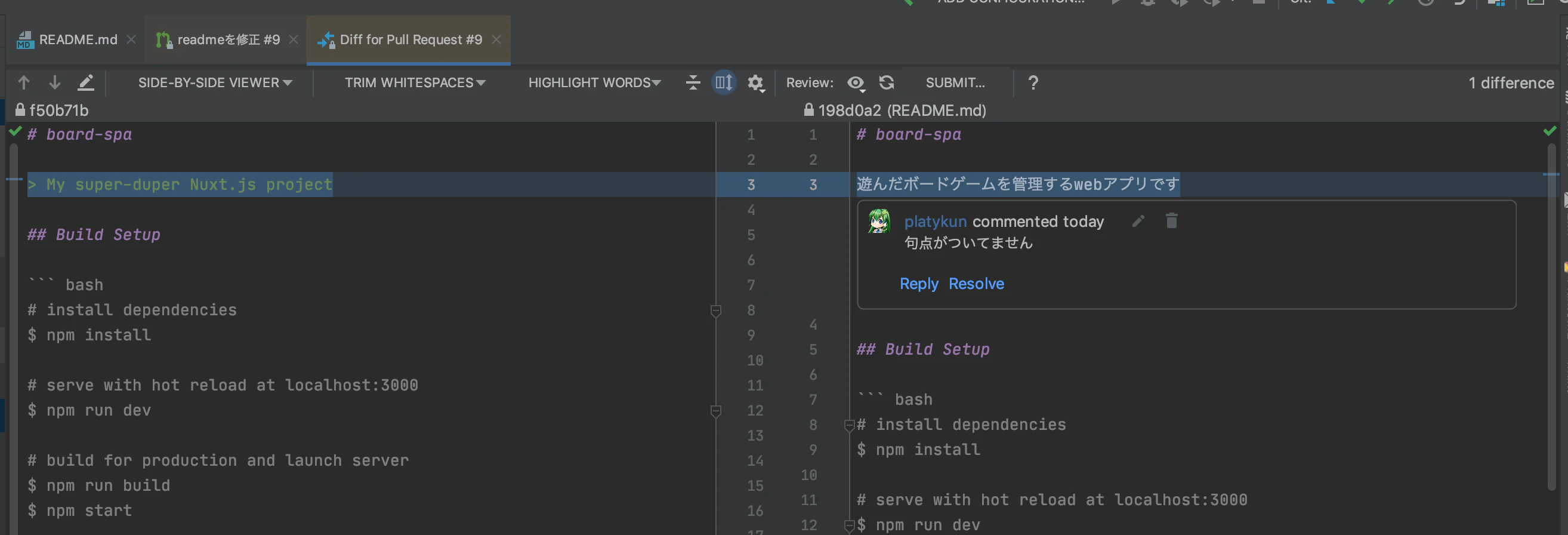Edit the comment with pencil icon
Image resolution: width=1568 pixels, height=535 pixels.
pos(1138,220)
